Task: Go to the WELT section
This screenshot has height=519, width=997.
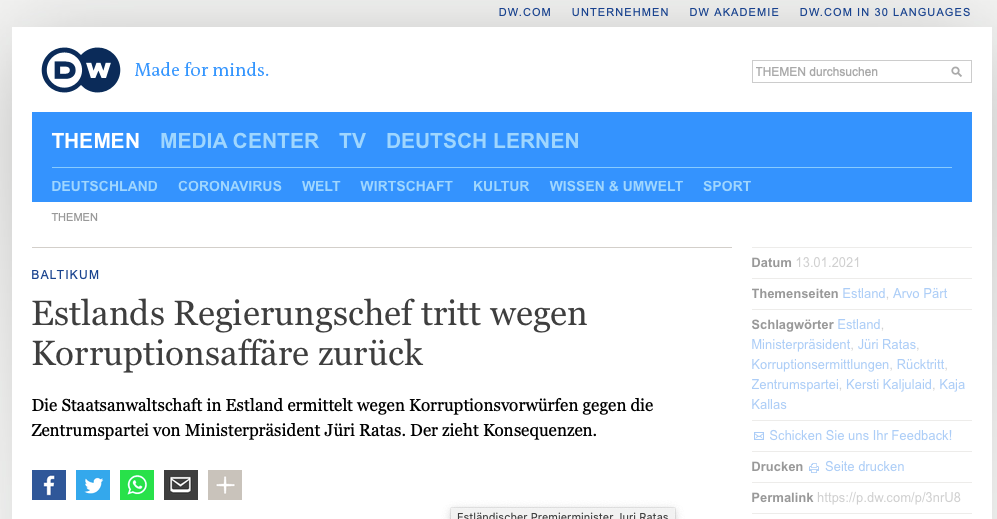Action: point(321,186)
